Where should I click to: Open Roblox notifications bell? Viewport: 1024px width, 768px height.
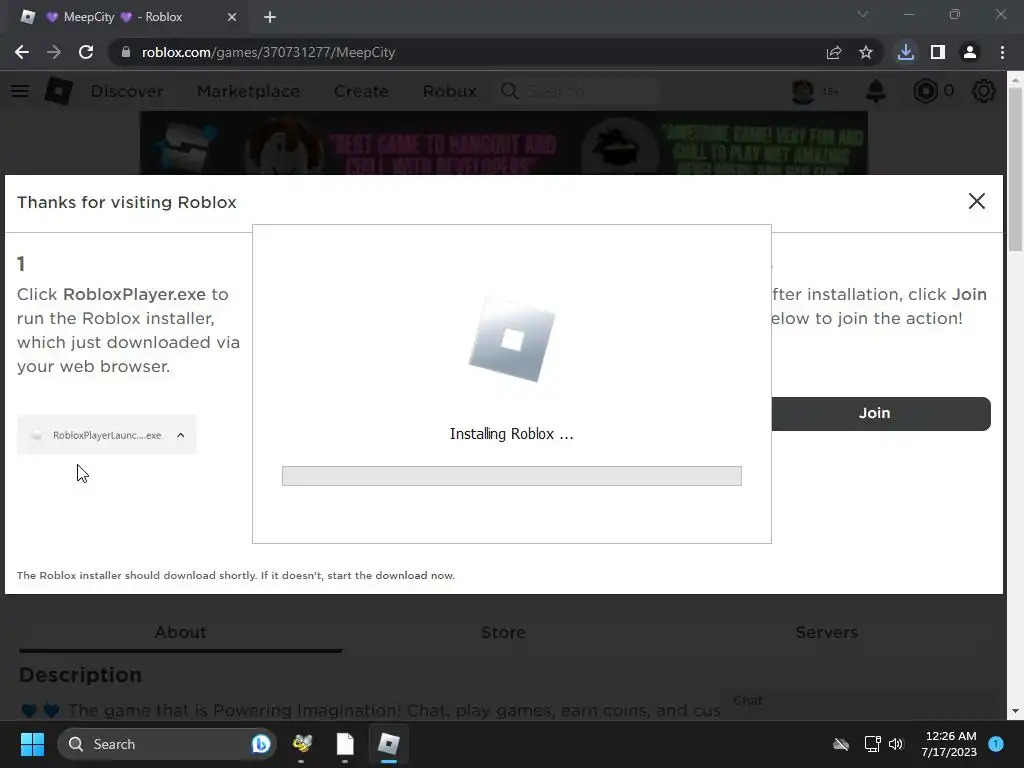pyautogui.click(x=876, y=91)
